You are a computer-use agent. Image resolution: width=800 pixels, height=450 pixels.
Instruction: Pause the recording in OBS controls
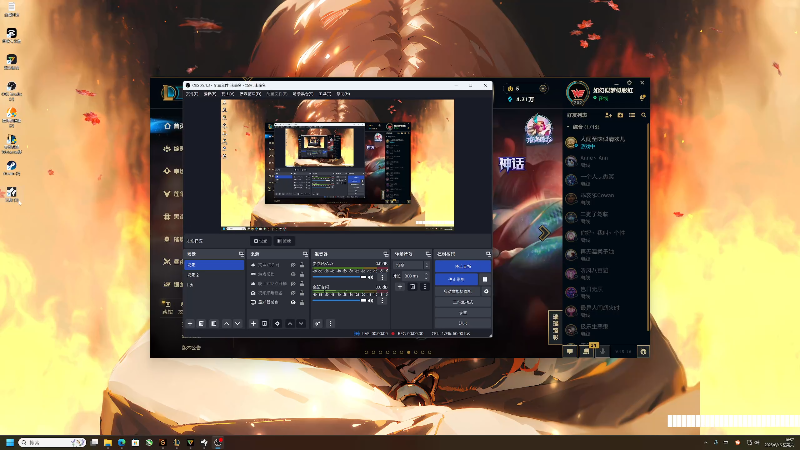[x=485, y=280]
